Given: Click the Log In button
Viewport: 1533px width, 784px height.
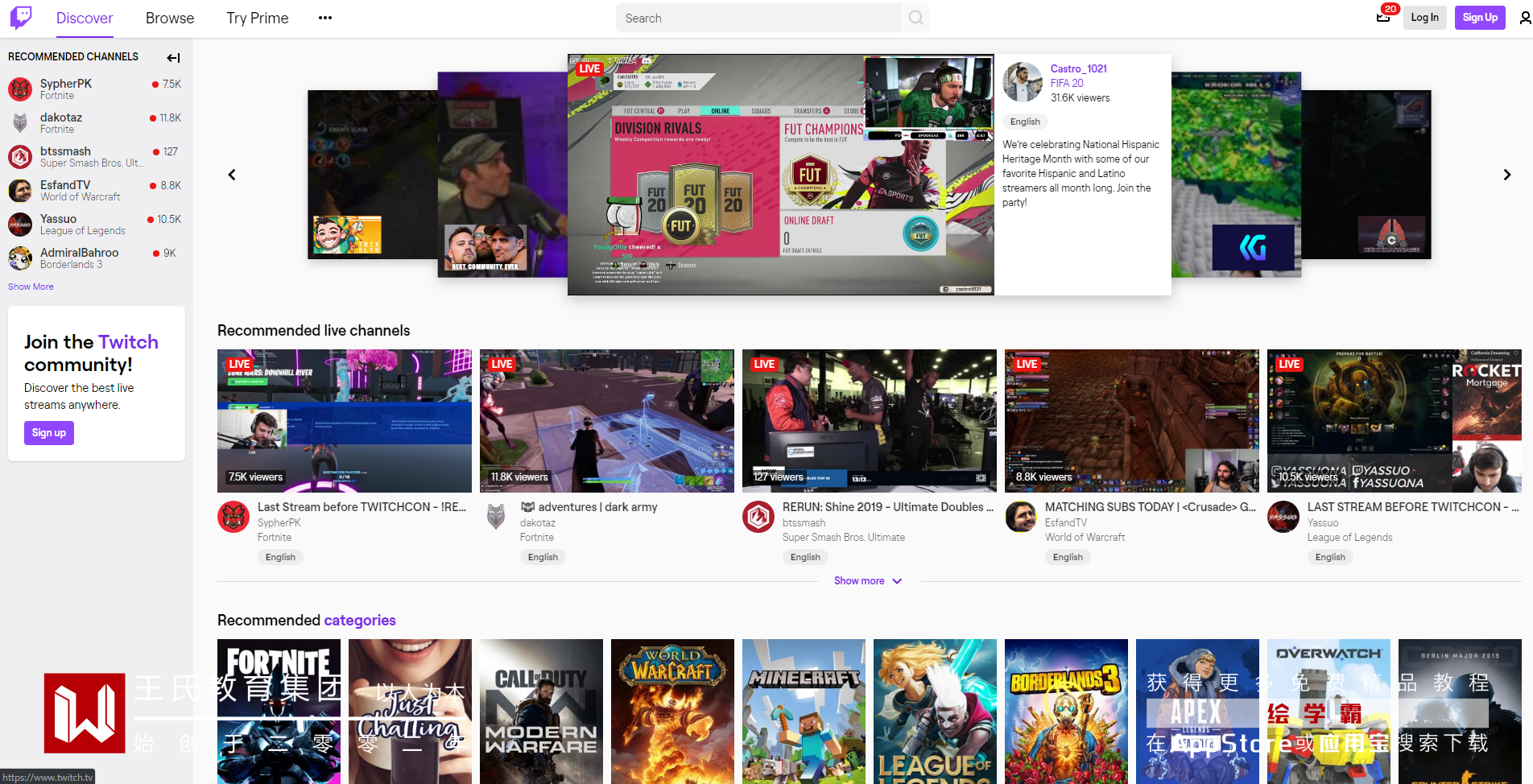Looking at the screenshot, I should [x=1424, y=17].
